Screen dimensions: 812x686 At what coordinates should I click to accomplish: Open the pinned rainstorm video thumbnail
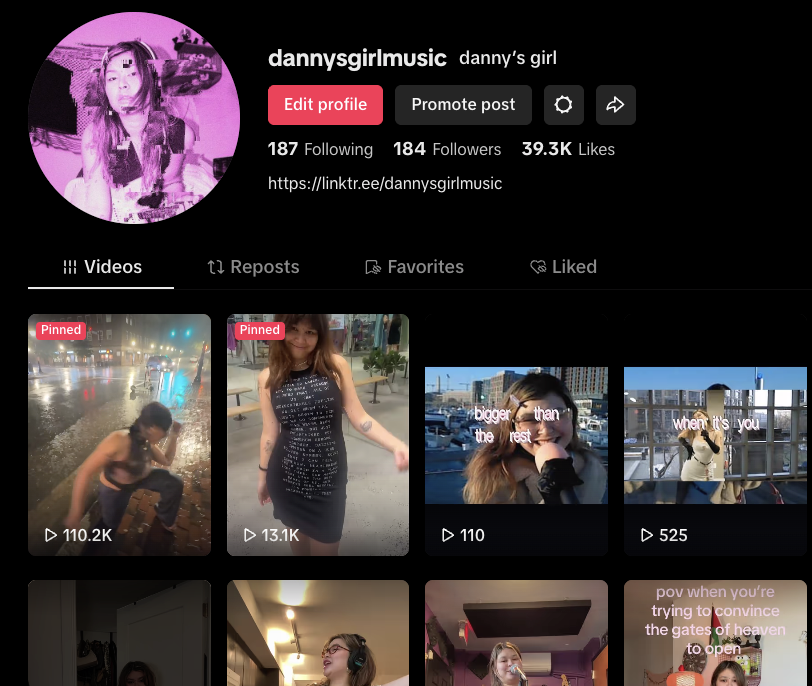pyautogui.click(x=119, y=435)
